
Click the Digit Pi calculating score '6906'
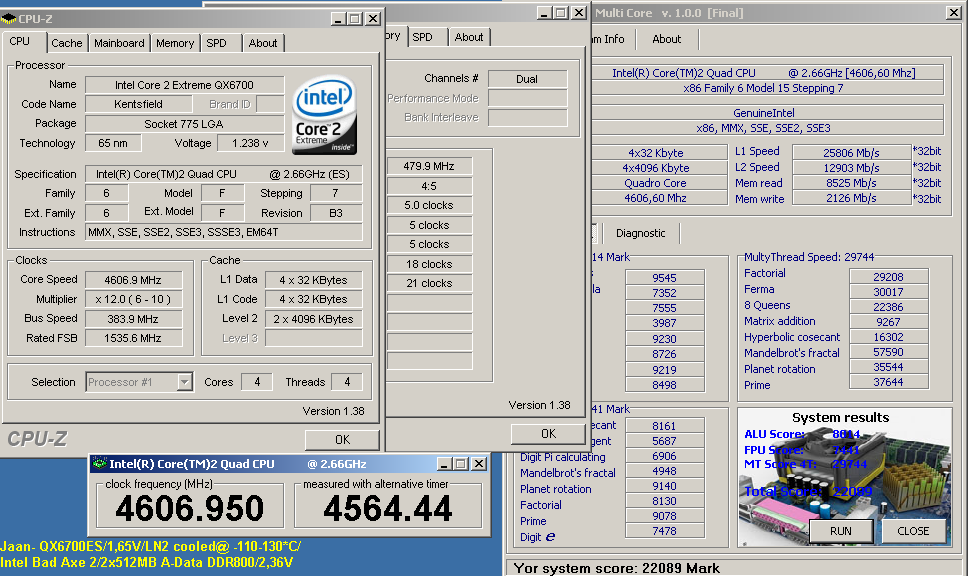(664, 456)
